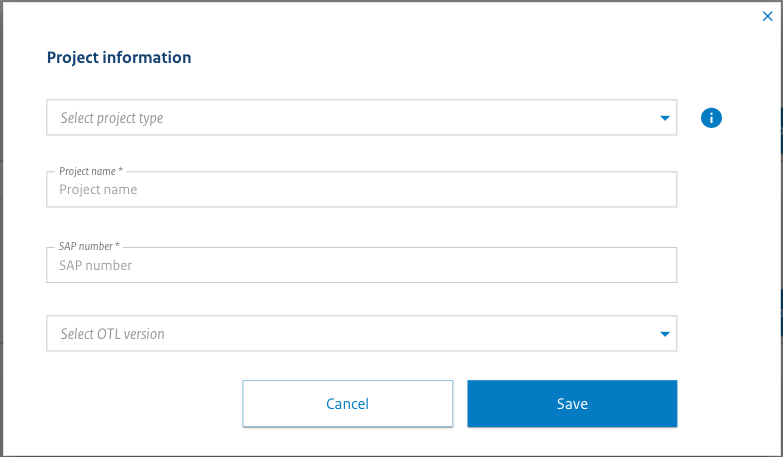Click the 'SAP number' placeholder text
Image resolution: width=783 pixels, height=457 pixels.
(x=96, y=266)
